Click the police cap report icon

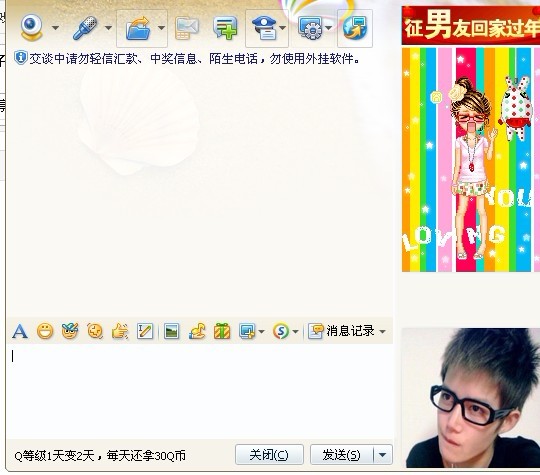[x=264, y=28]
